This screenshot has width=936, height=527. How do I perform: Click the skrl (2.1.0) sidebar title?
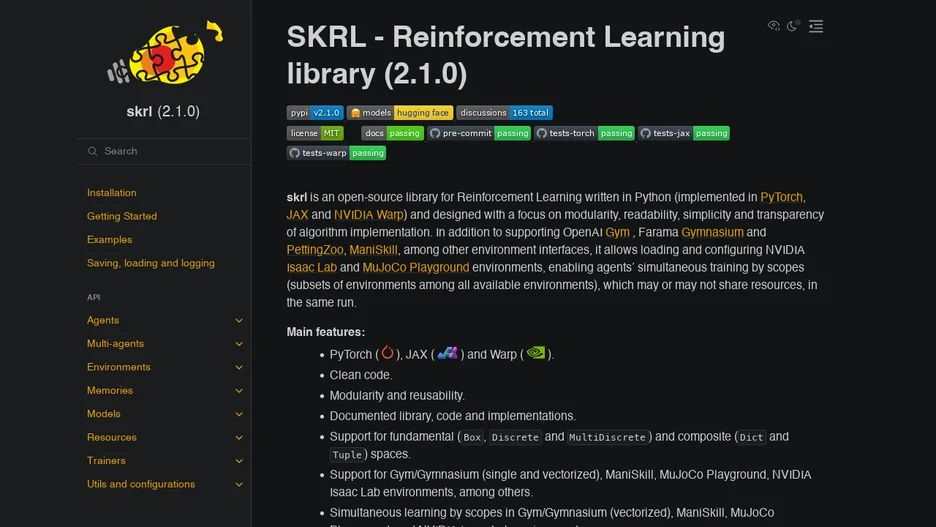tap(163, 112)
